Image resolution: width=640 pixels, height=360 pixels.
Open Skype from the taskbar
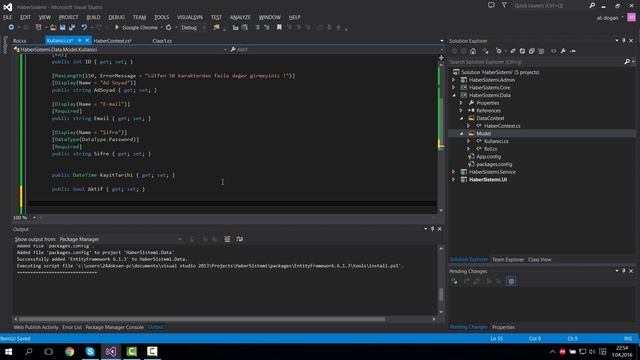90,351
